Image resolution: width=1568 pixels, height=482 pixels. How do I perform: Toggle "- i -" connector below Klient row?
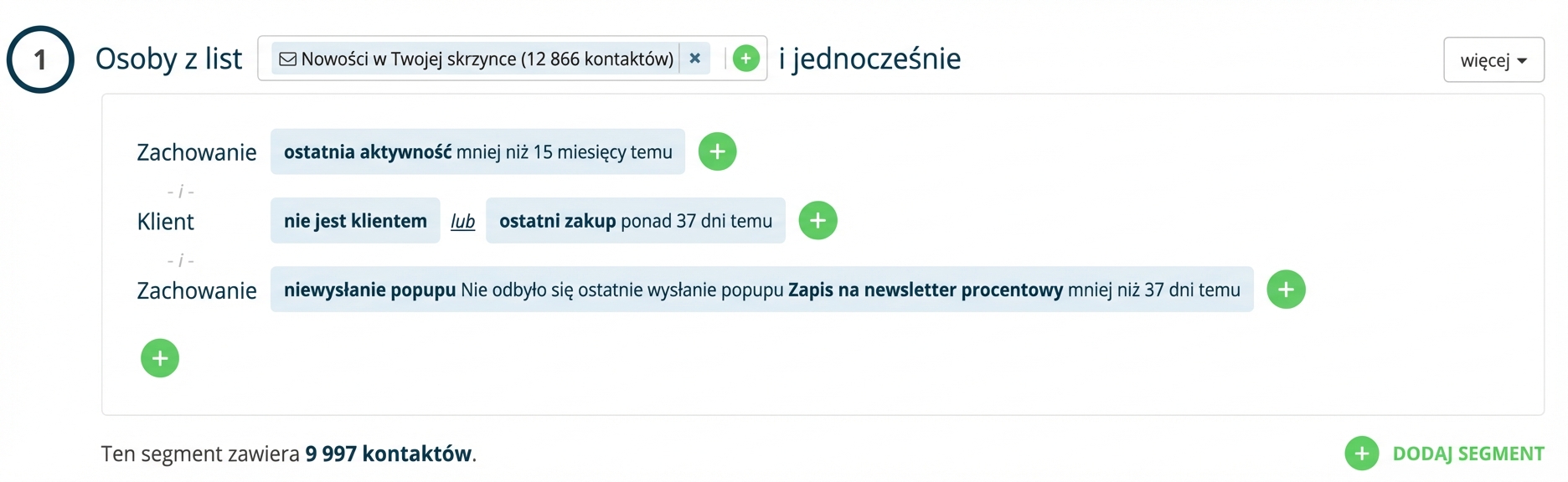[x=180, y=260]
